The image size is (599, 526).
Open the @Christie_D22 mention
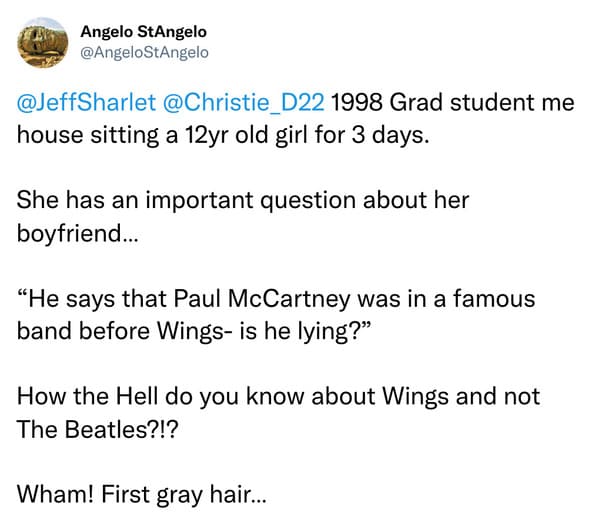tap(244, 102)
